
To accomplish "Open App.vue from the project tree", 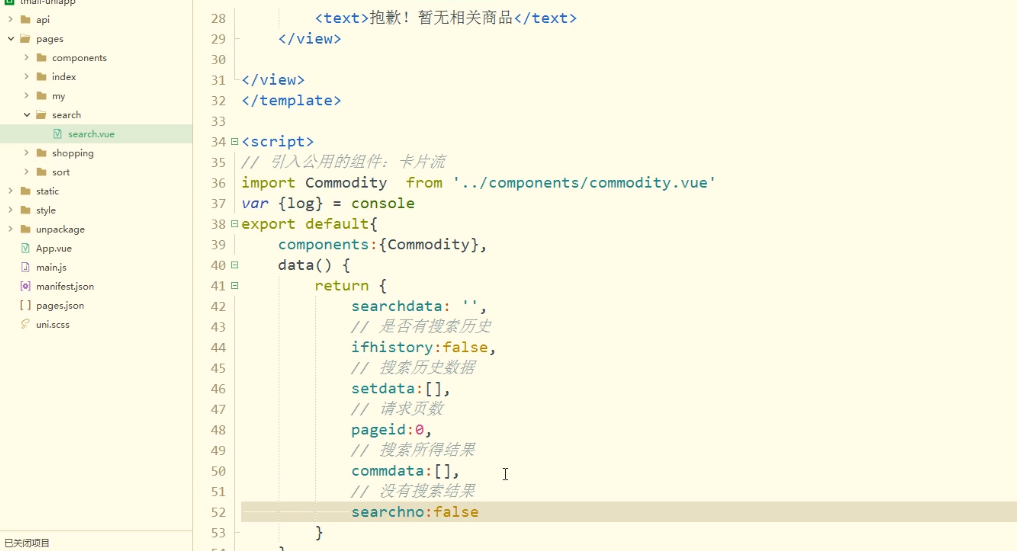I will pos(54,248).
